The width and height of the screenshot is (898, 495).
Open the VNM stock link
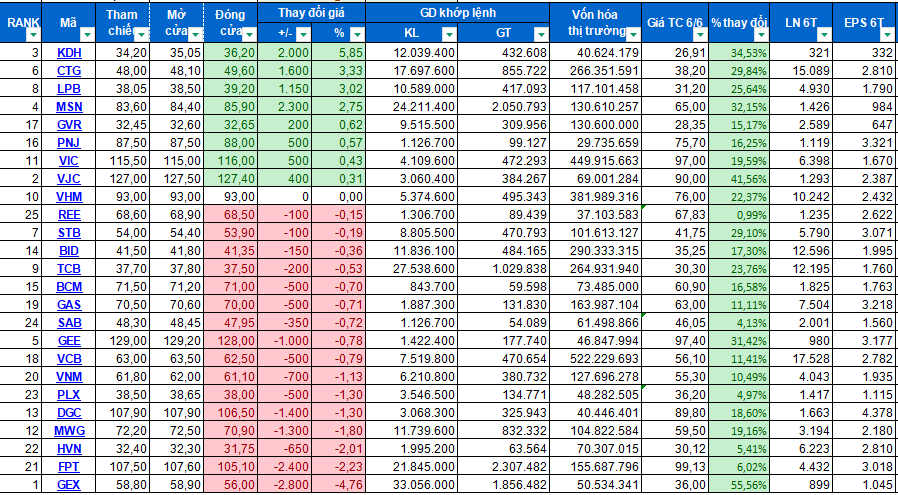click(x=69, y=378)
